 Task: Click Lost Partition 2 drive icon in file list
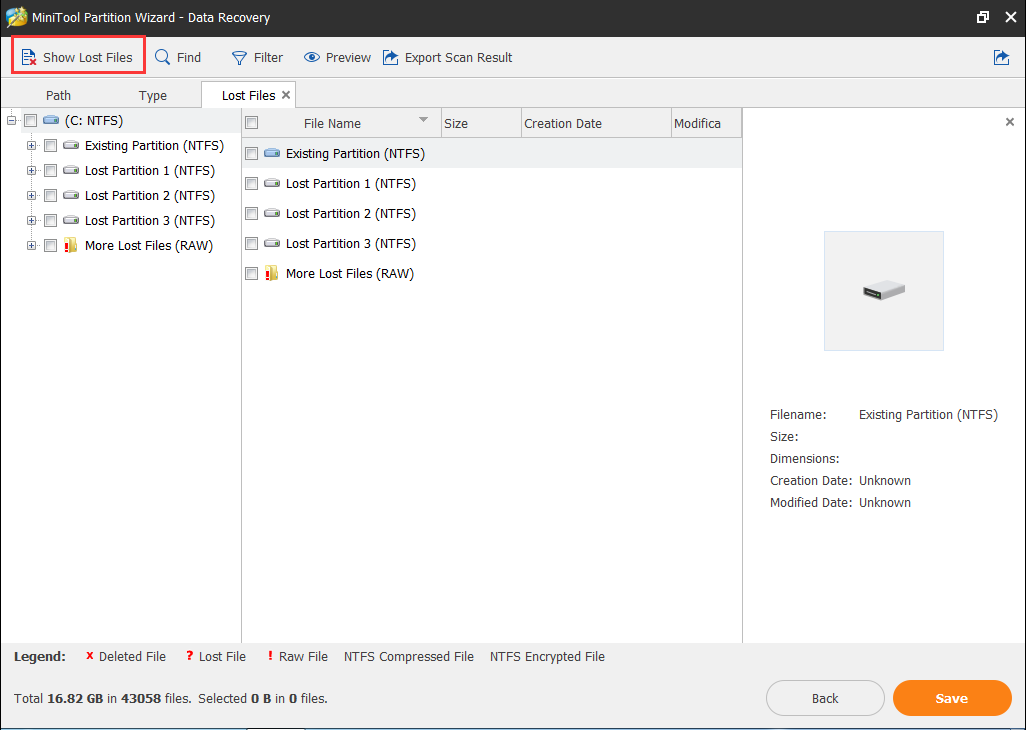[272, 213]
